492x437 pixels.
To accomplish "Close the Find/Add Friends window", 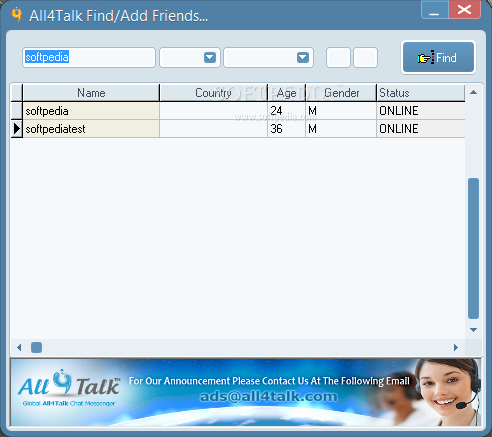I will pos(464,10).
